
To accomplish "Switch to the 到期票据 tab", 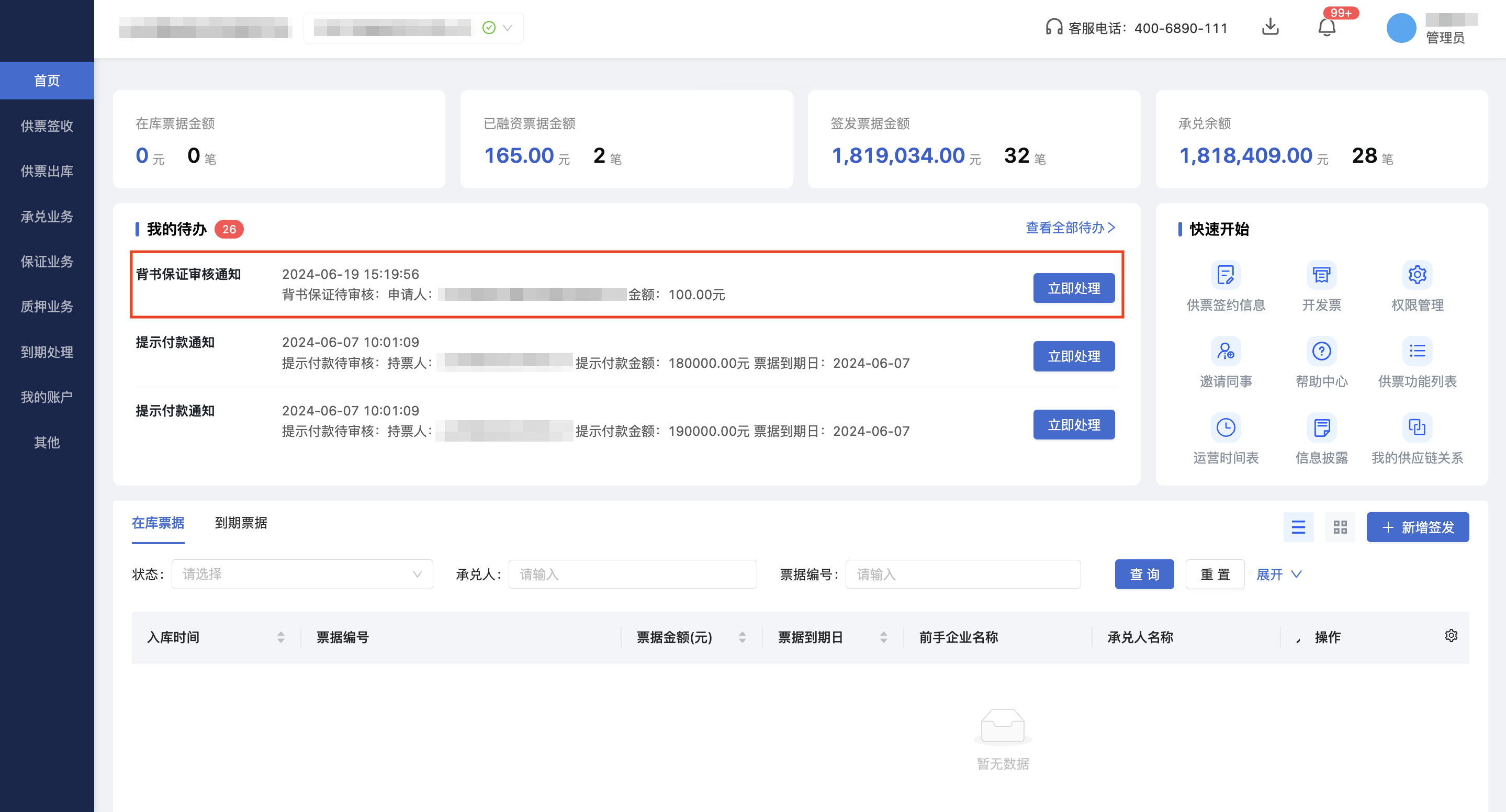I will click(241, 523).
